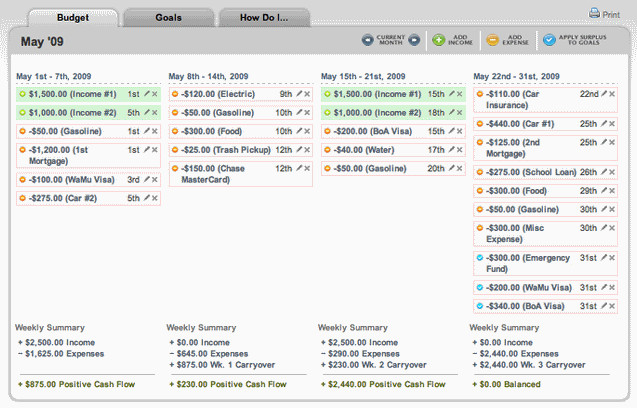The height and width of the screenshot is (408, 637).
Task: Edit the BoA Visa expense on 16th
Action: coord(450,131)
